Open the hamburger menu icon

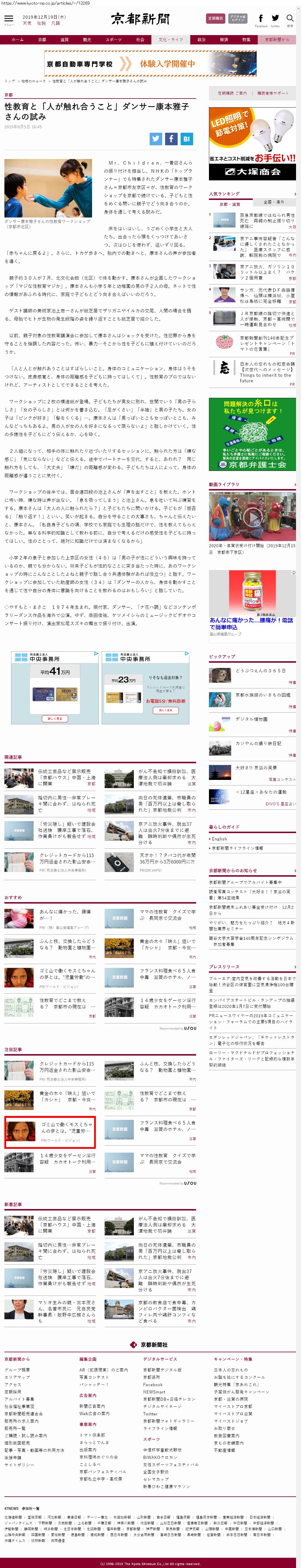tap(8, 20)
